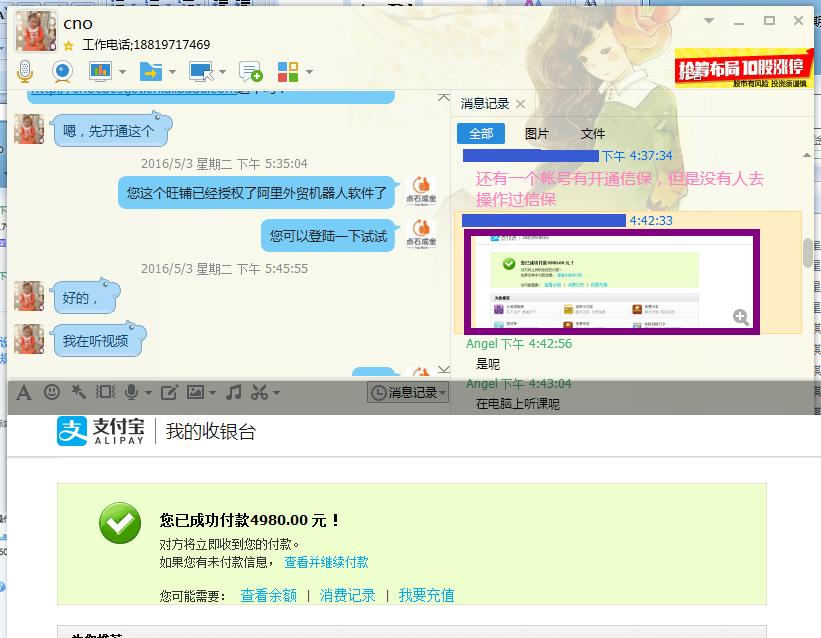Create a group chat with the chat-plus icon
821x638 pixels.
pos(250,71)
